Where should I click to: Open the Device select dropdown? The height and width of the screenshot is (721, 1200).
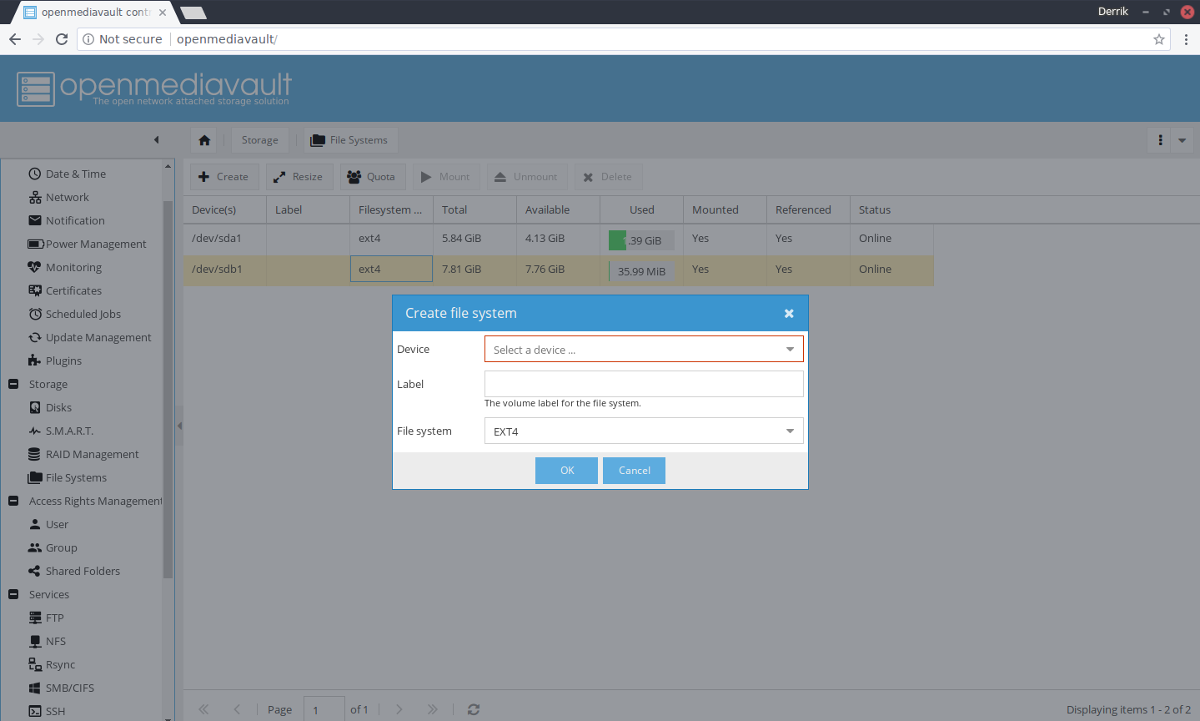[x=644, y=349]
